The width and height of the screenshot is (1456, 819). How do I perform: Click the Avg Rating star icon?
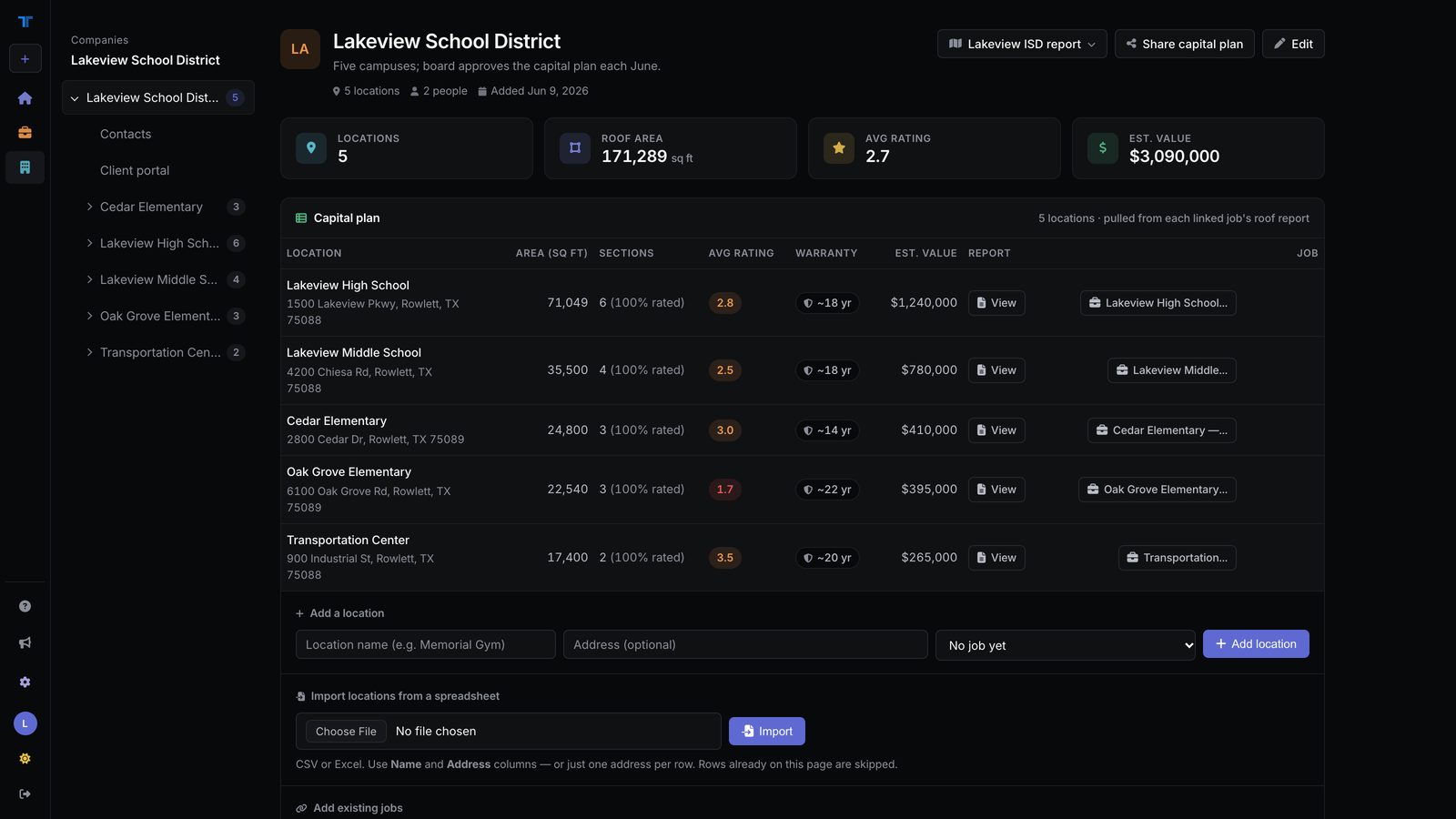[839, 147]
